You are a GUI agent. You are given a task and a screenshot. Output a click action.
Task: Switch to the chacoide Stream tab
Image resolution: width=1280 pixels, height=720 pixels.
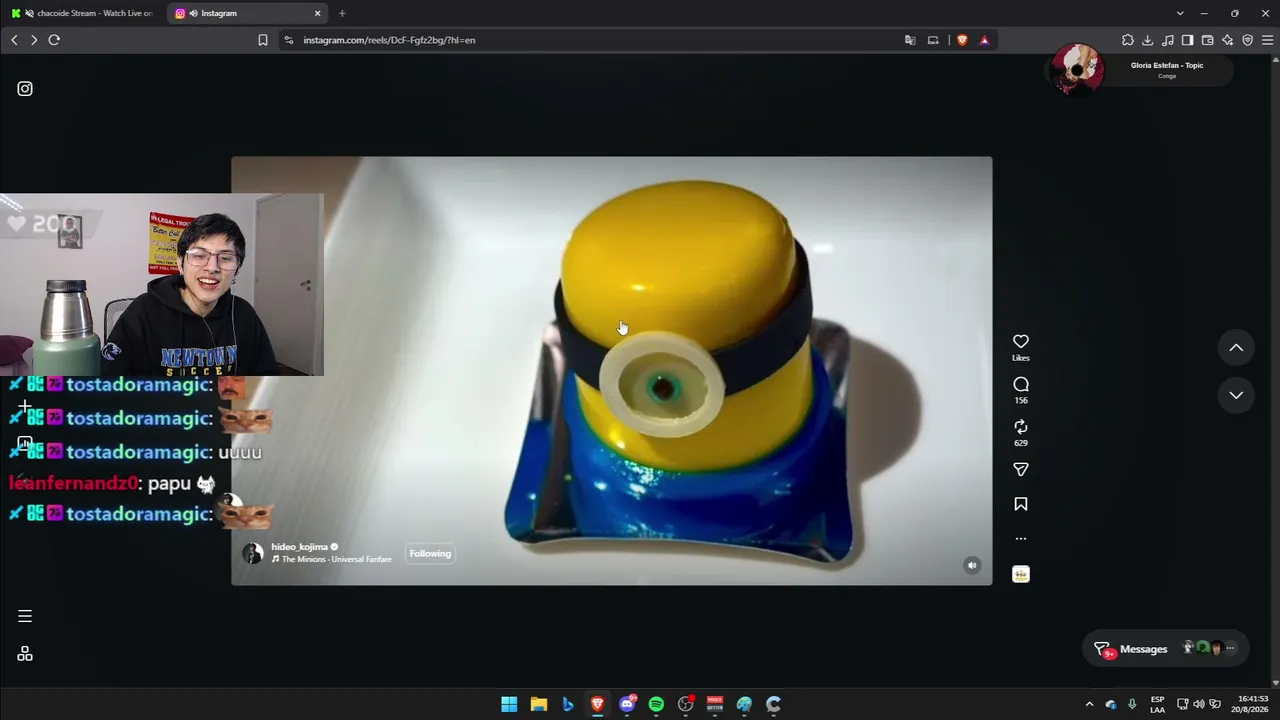82,13
